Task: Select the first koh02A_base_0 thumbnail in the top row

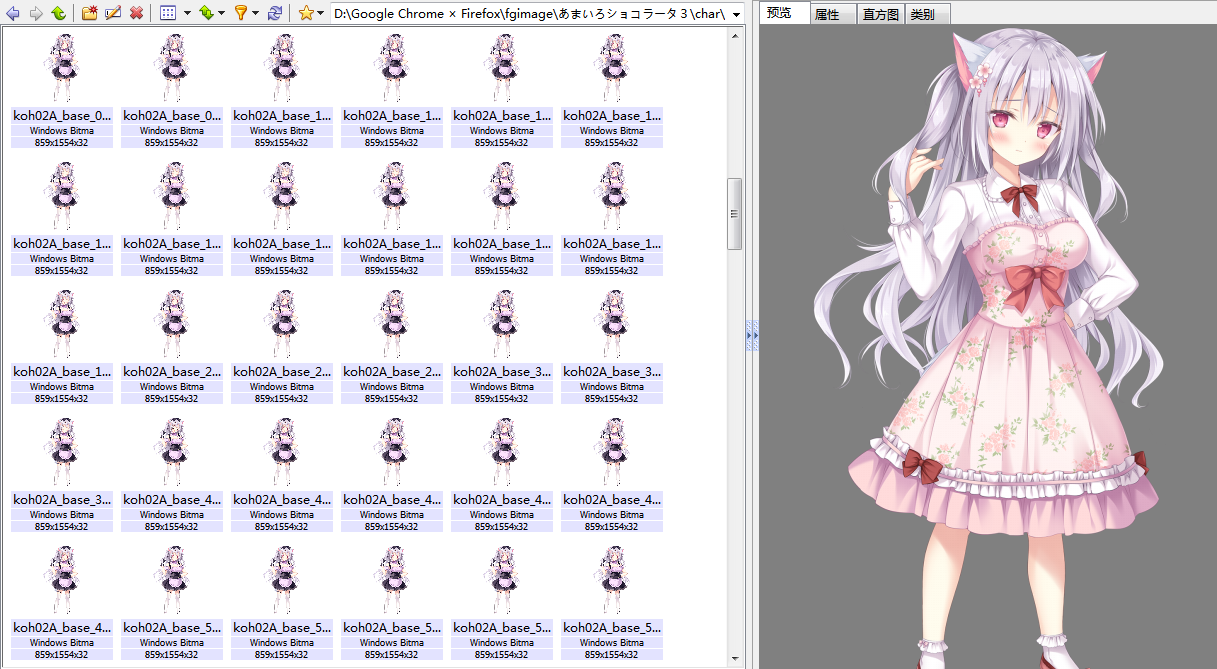Action: (62, 90)
